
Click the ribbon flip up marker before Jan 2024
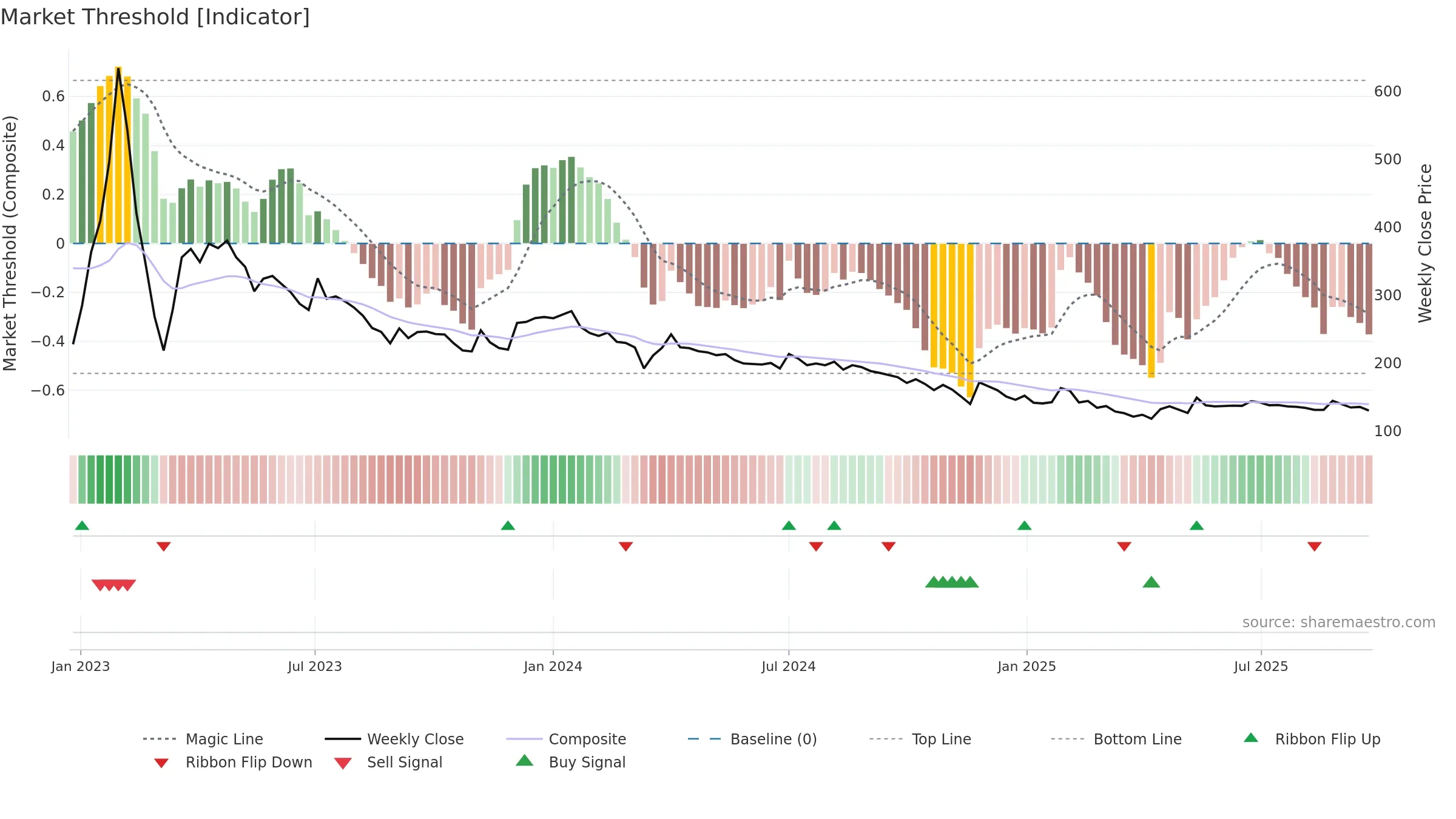click(508, 525)
